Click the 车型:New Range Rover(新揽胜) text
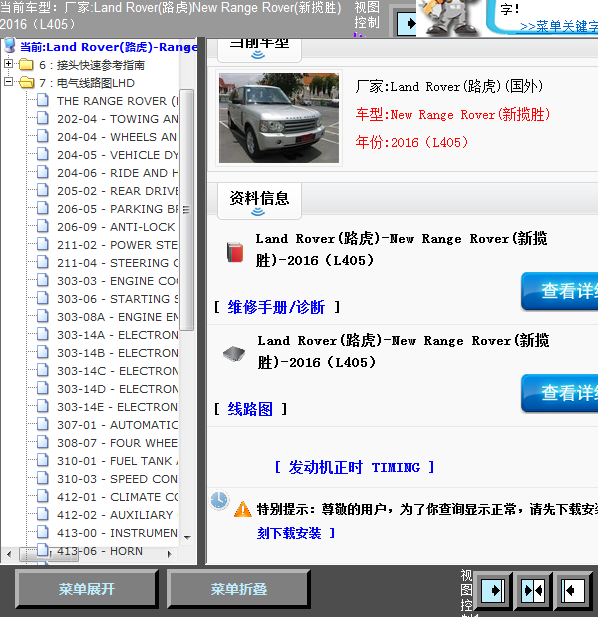The image size is (598, 621). tap(453, 115)
